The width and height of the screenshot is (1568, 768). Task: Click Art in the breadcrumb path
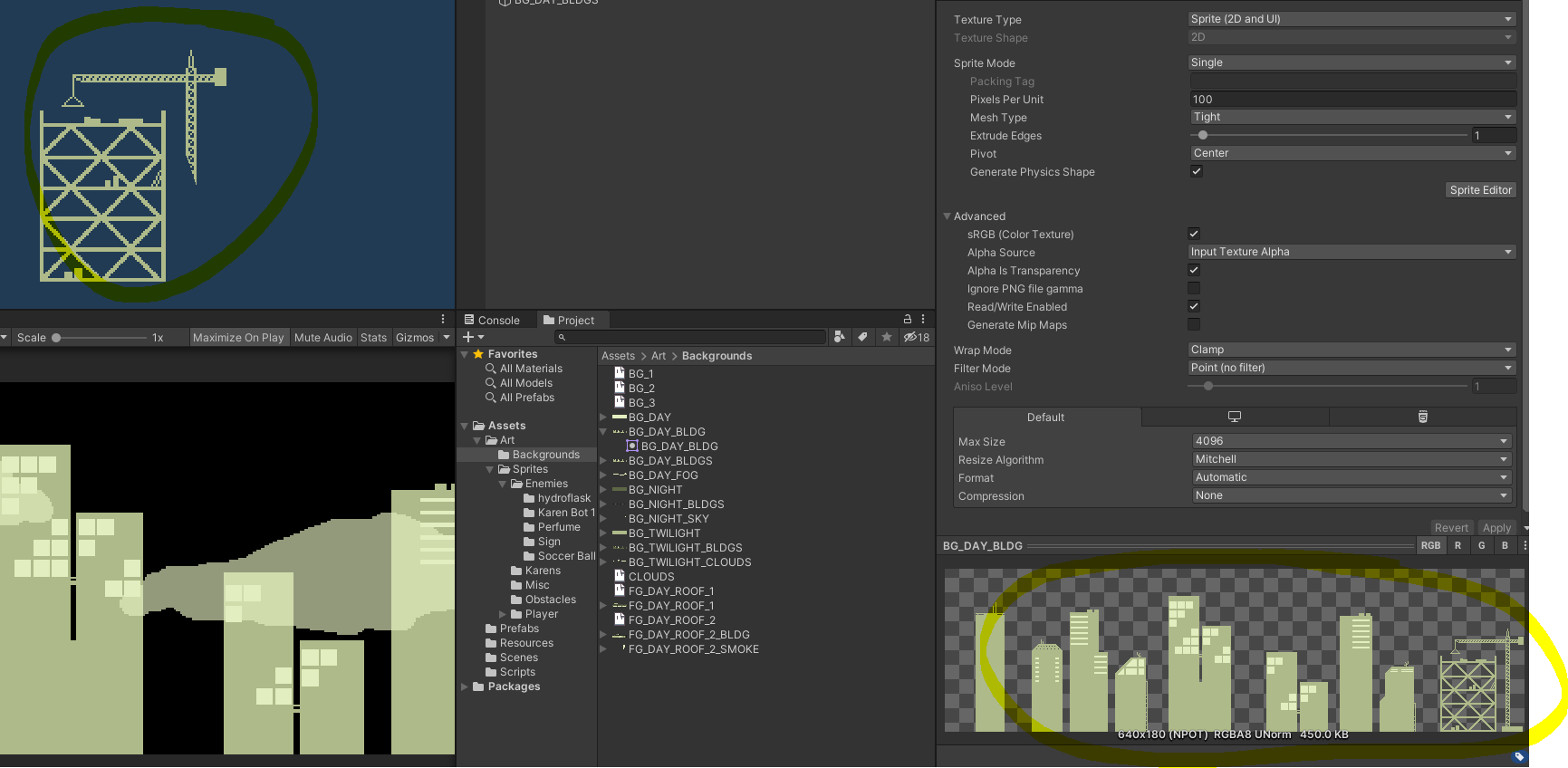point(659,356)
